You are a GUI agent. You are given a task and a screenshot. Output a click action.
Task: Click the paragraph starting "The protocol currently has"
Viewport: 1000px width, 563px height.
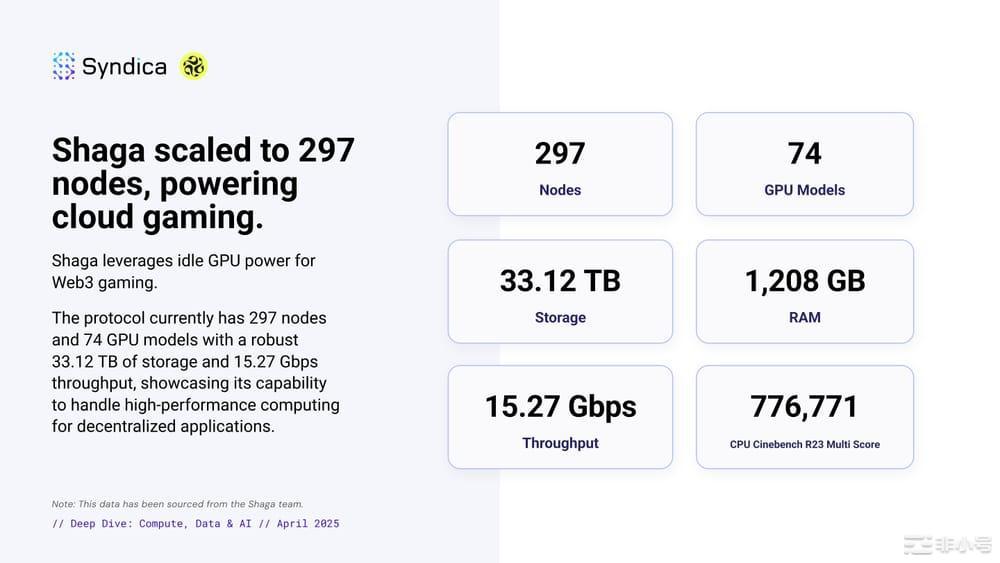(196, 372)
